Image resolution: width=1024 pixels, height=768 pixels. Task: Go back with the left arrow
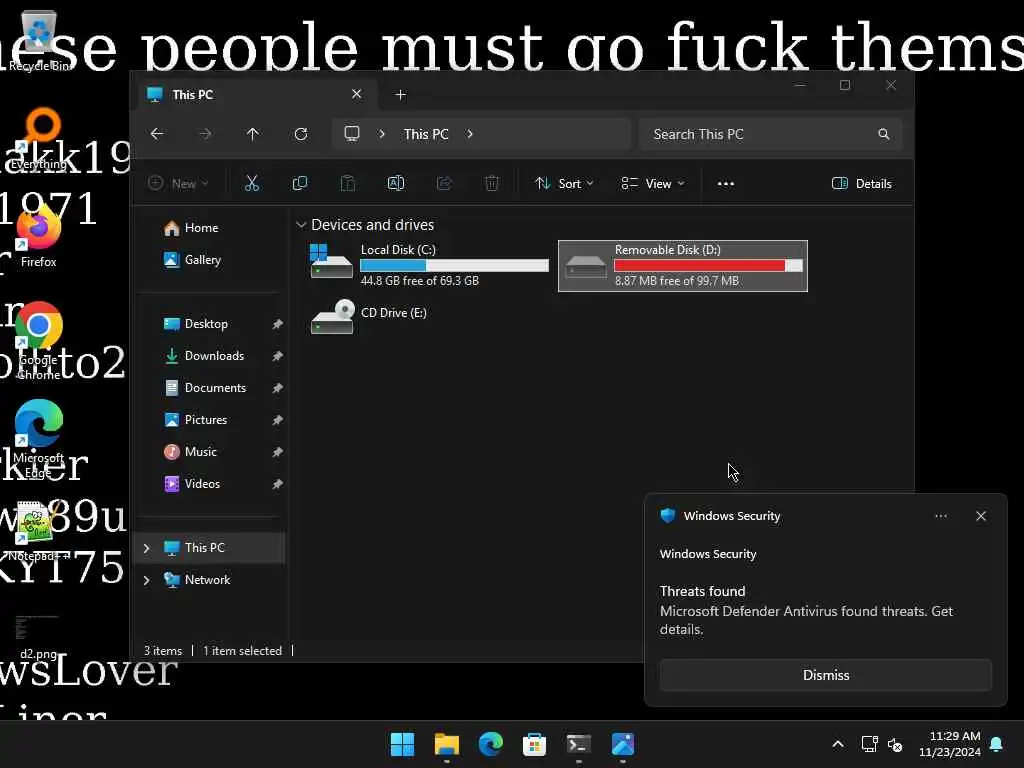[x=157, y=134]
